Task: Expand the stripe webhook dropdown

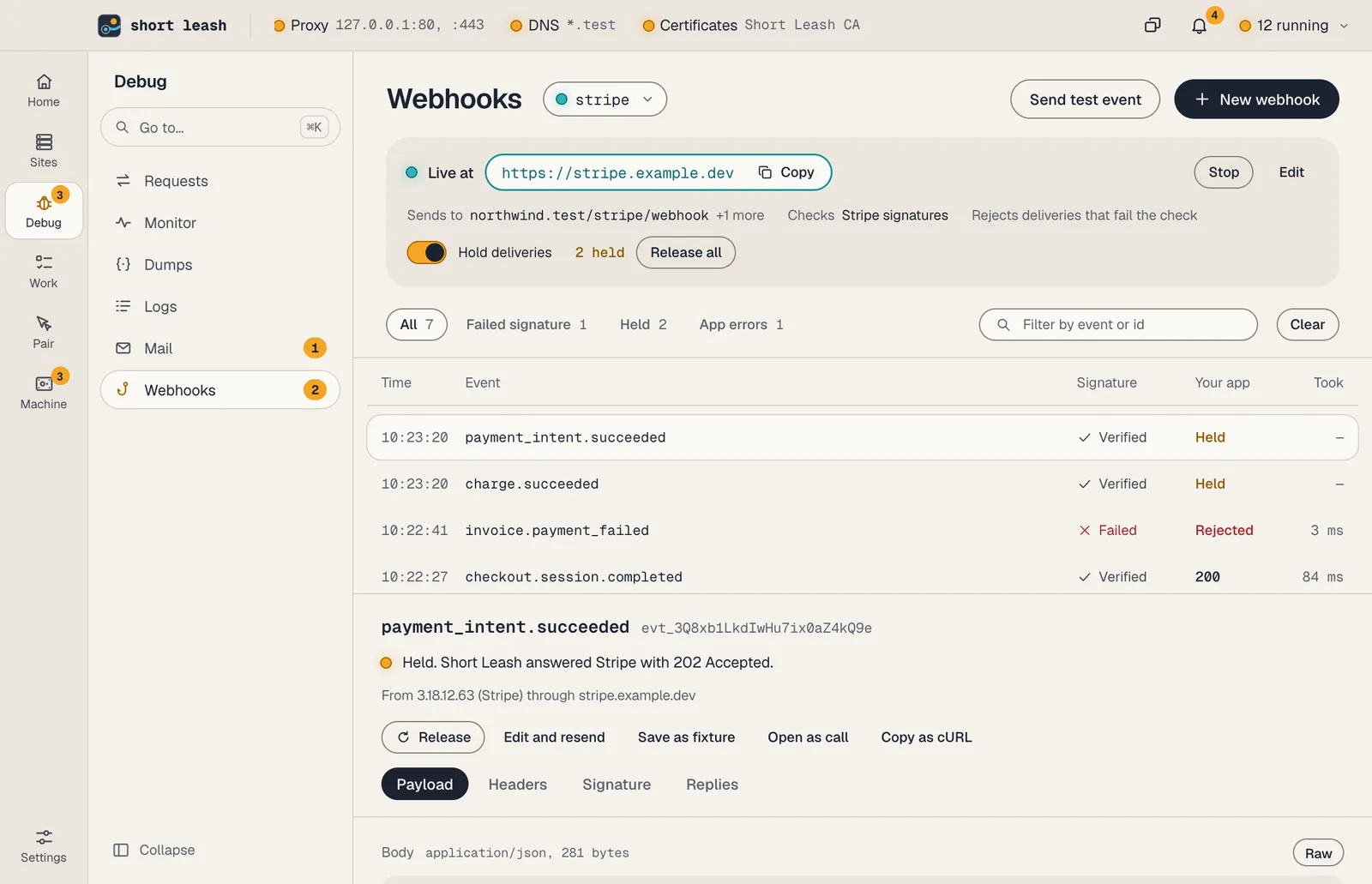Action: click(605, 99)
